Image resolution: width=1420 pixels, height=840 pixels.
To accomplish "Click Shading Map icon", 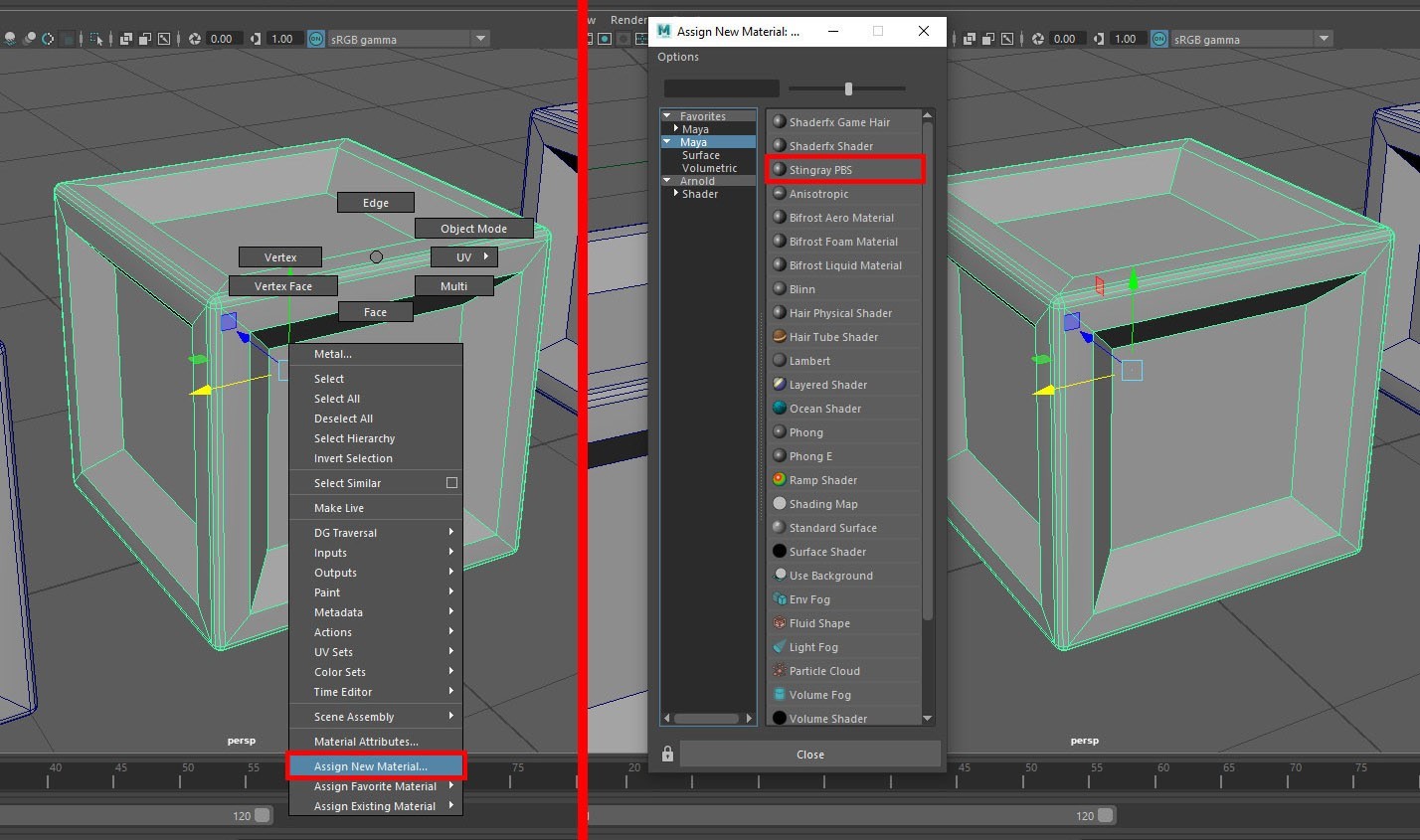I will (x=780, y=503).
